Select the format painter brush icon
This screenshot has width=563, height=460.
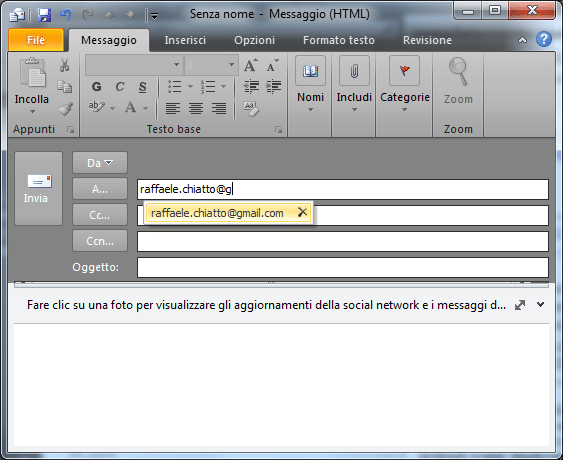66,109
